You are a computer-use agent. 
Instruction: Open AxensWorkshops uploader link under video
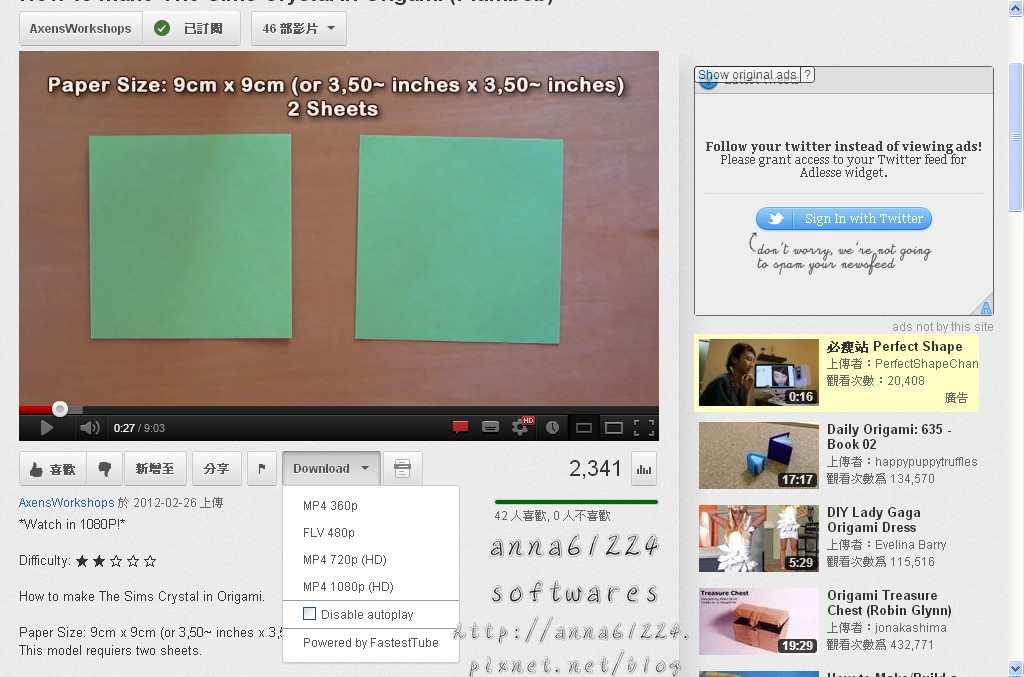[x=67, y=503]
